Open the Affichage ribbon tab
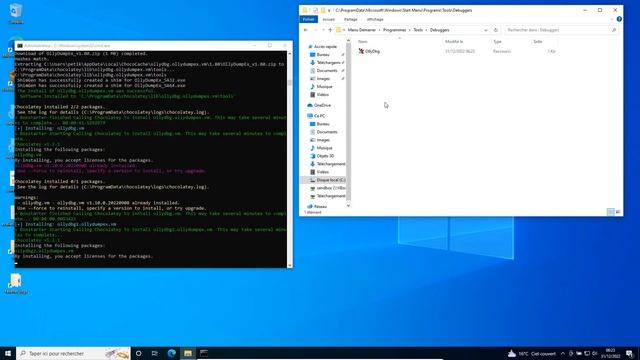640x360 pixels. pos(375,19)
